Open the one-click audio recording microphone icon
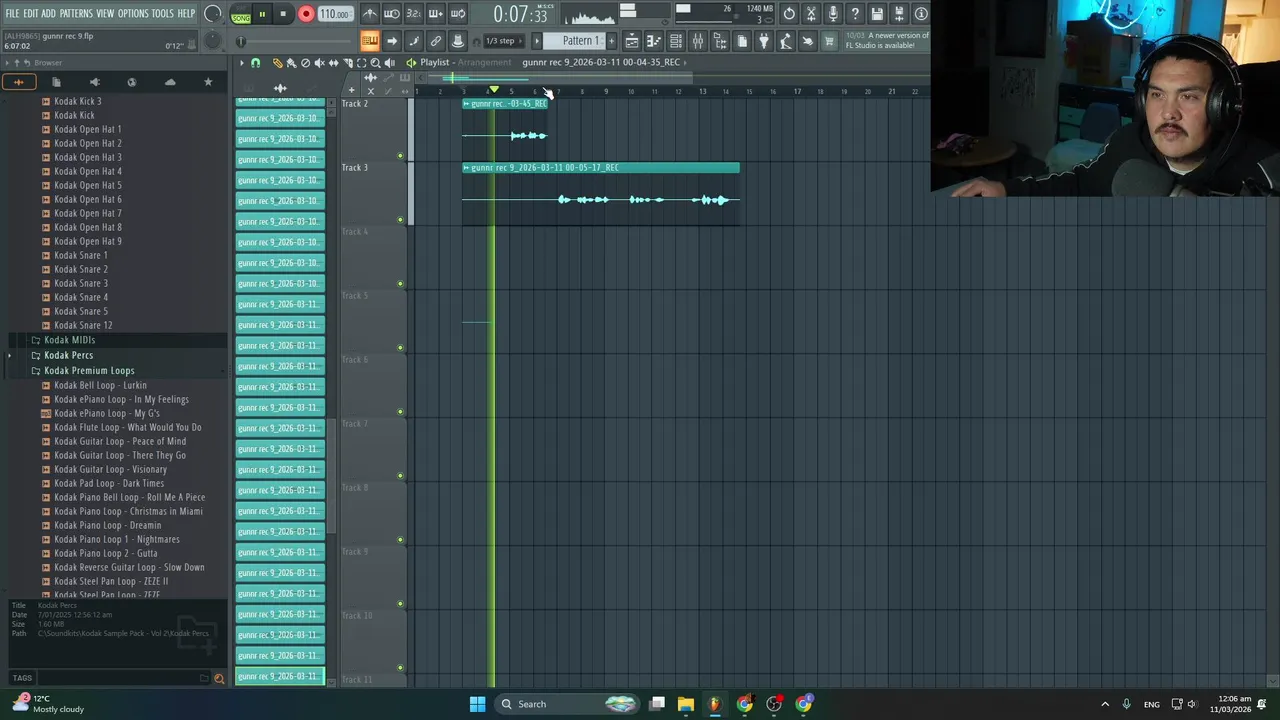Screen dimensions: 1280x720 [x=833, y=14]
